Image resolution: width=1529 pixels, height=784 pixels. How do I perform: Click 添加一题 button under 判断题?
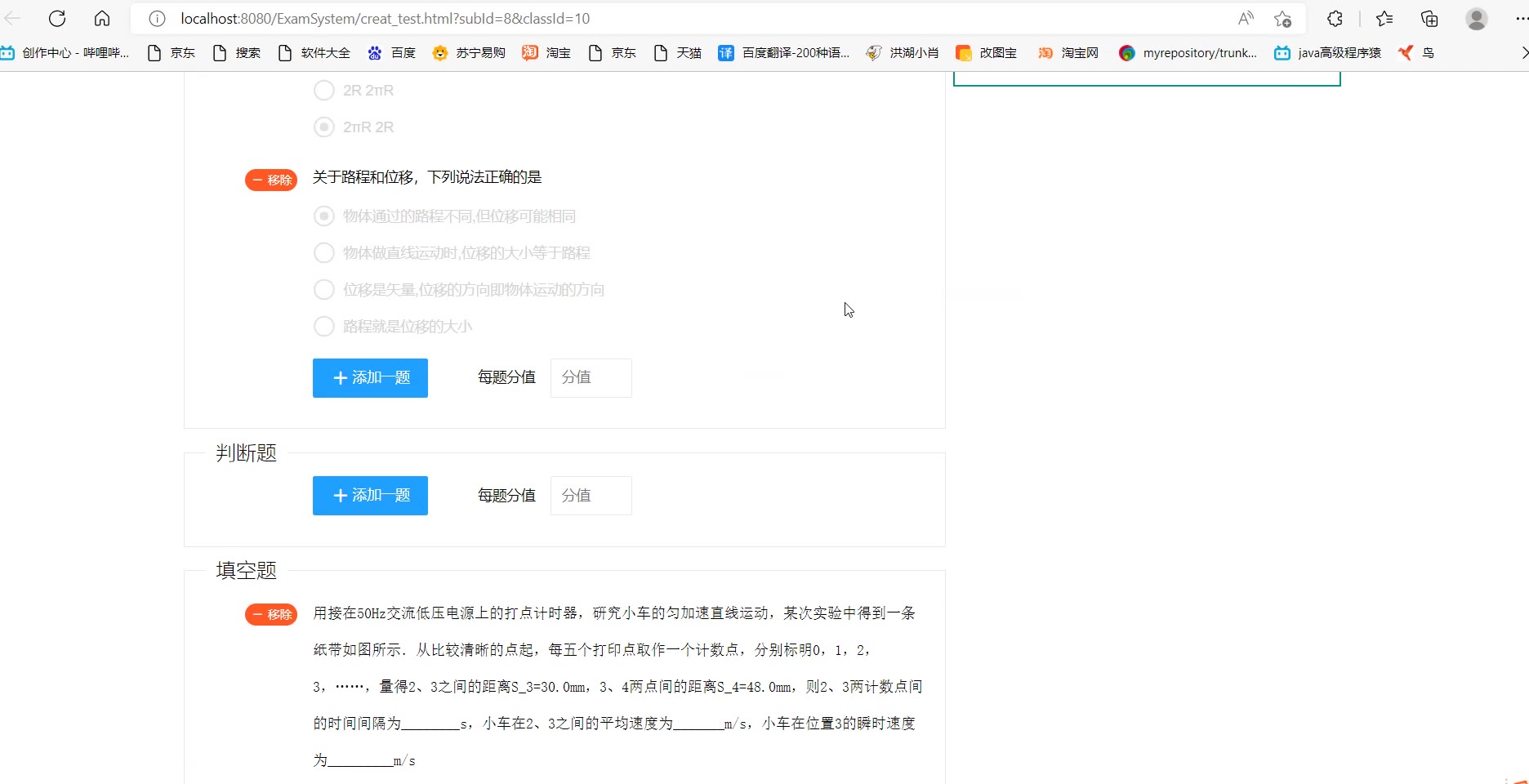(x=370, y=496)
